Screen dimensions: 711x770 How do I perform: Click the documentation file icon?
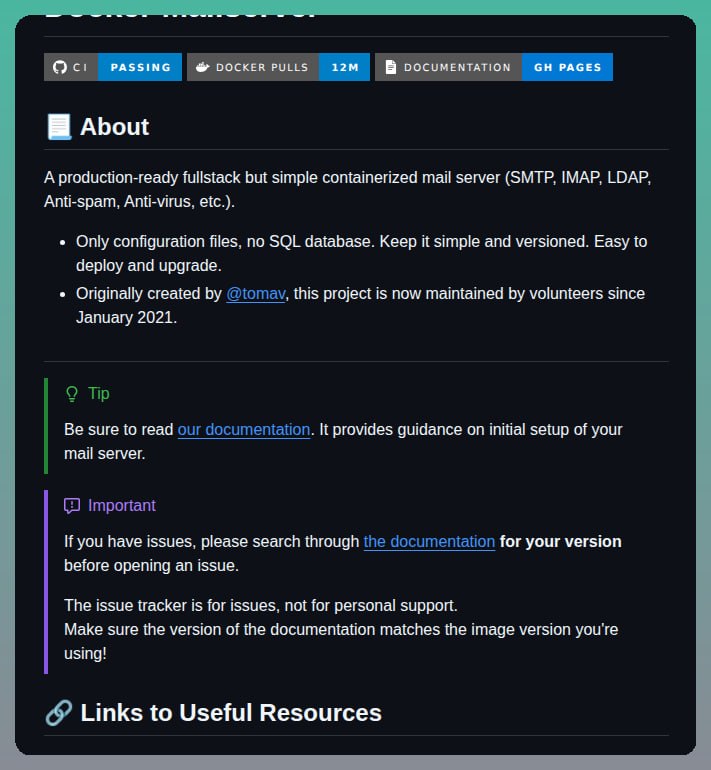(391, 67)
